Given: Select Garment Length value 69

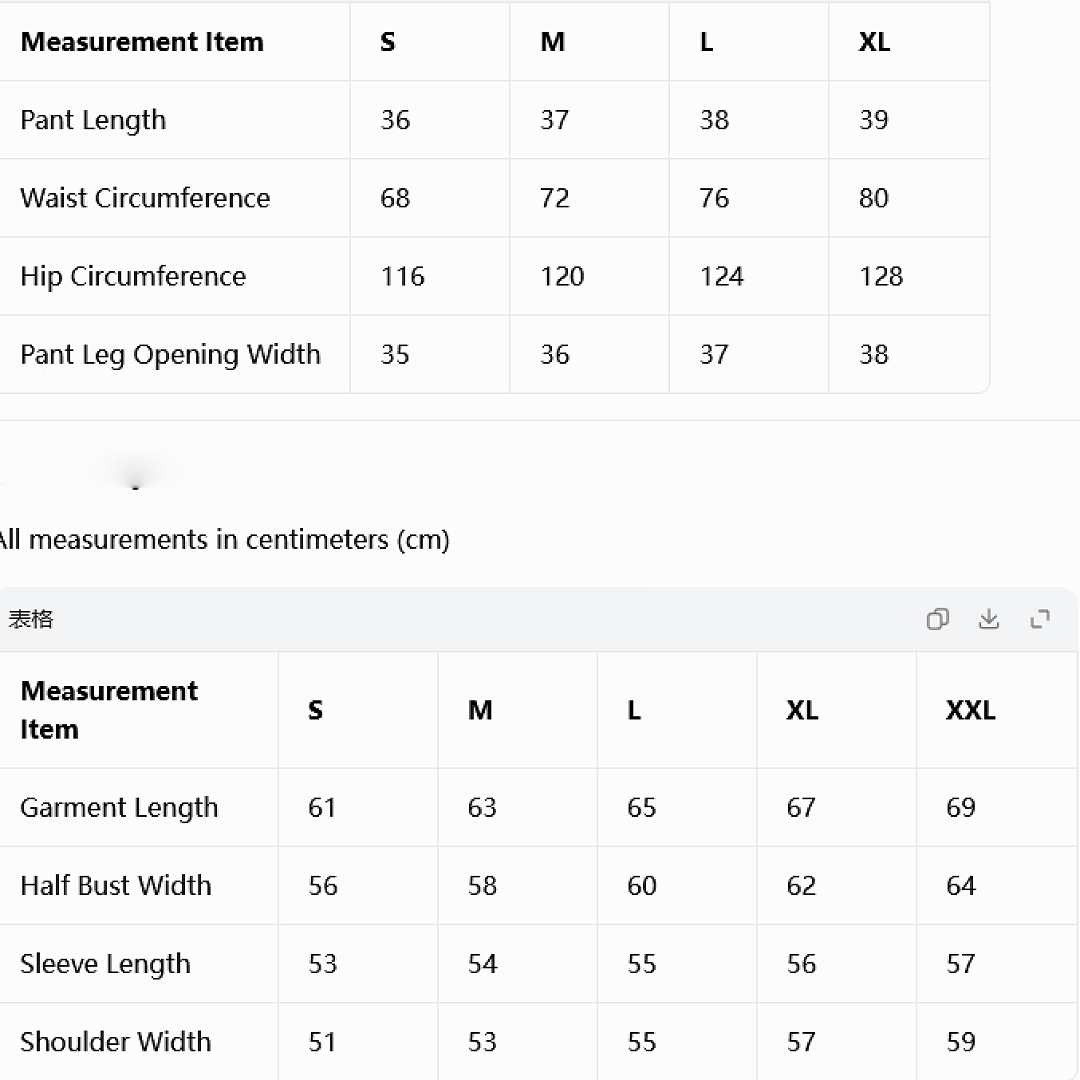Looking at the screenshot, I should 961,807.
